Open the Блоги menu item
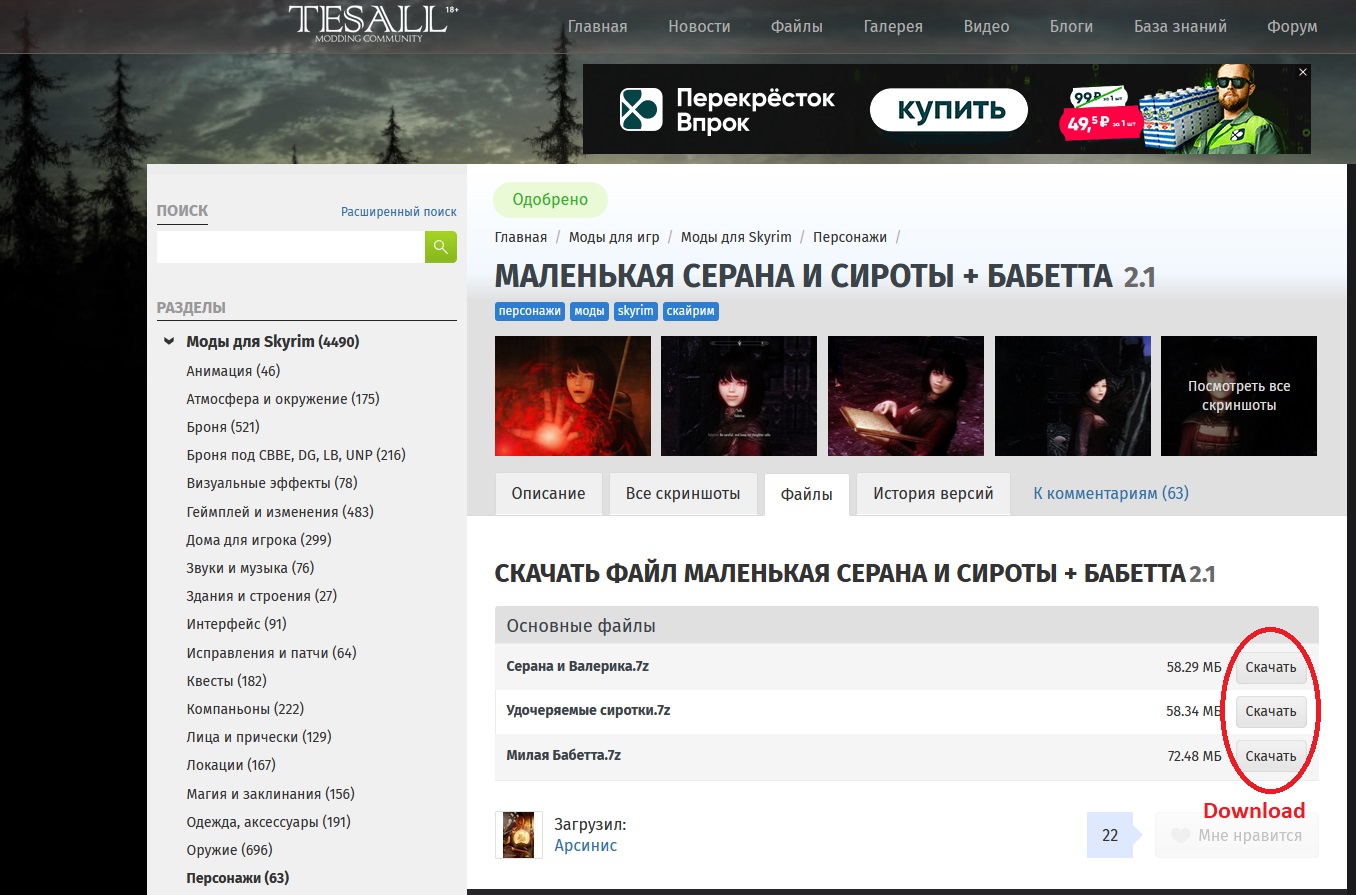Viewport: 1356px width, 895px height. tap(1071, 27)
